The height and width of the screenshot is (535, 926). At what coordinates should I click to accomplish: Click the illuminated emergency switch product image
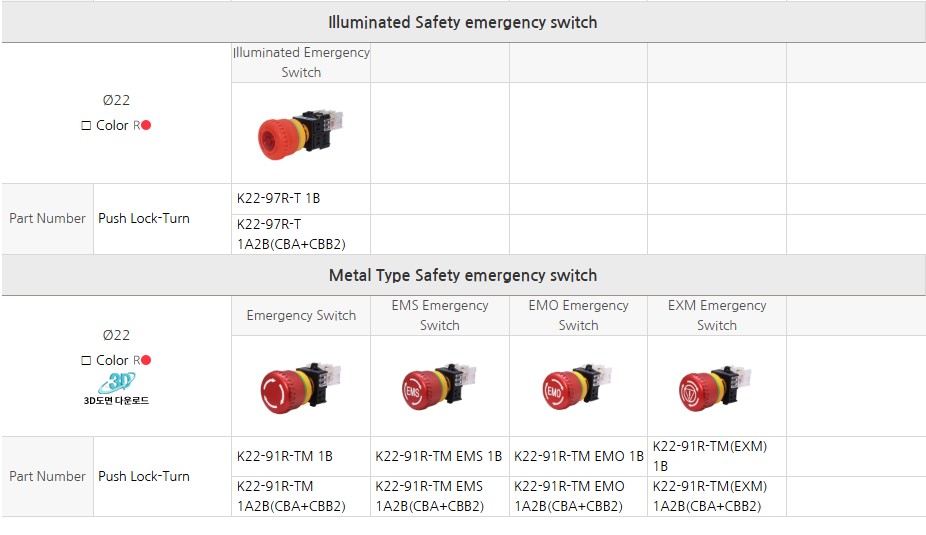point(300,135)
